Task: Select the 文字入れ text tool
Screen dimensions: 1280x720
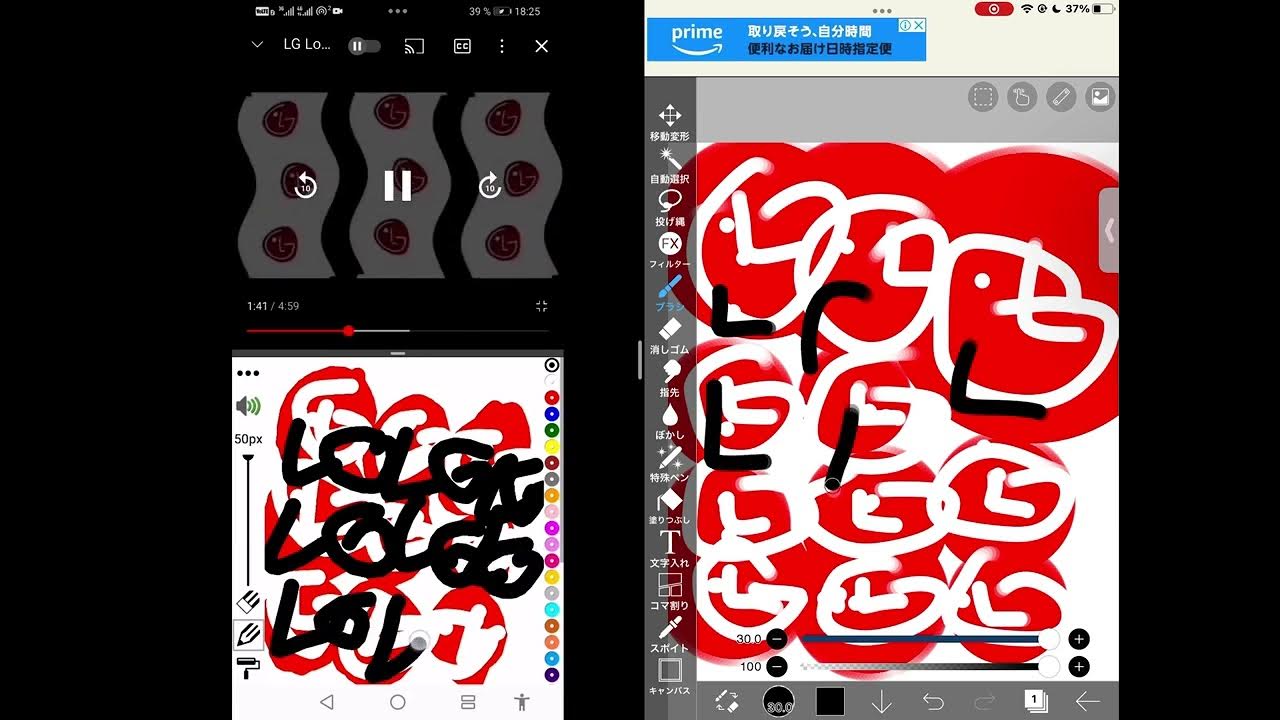Action: click(x=669, y=549)
